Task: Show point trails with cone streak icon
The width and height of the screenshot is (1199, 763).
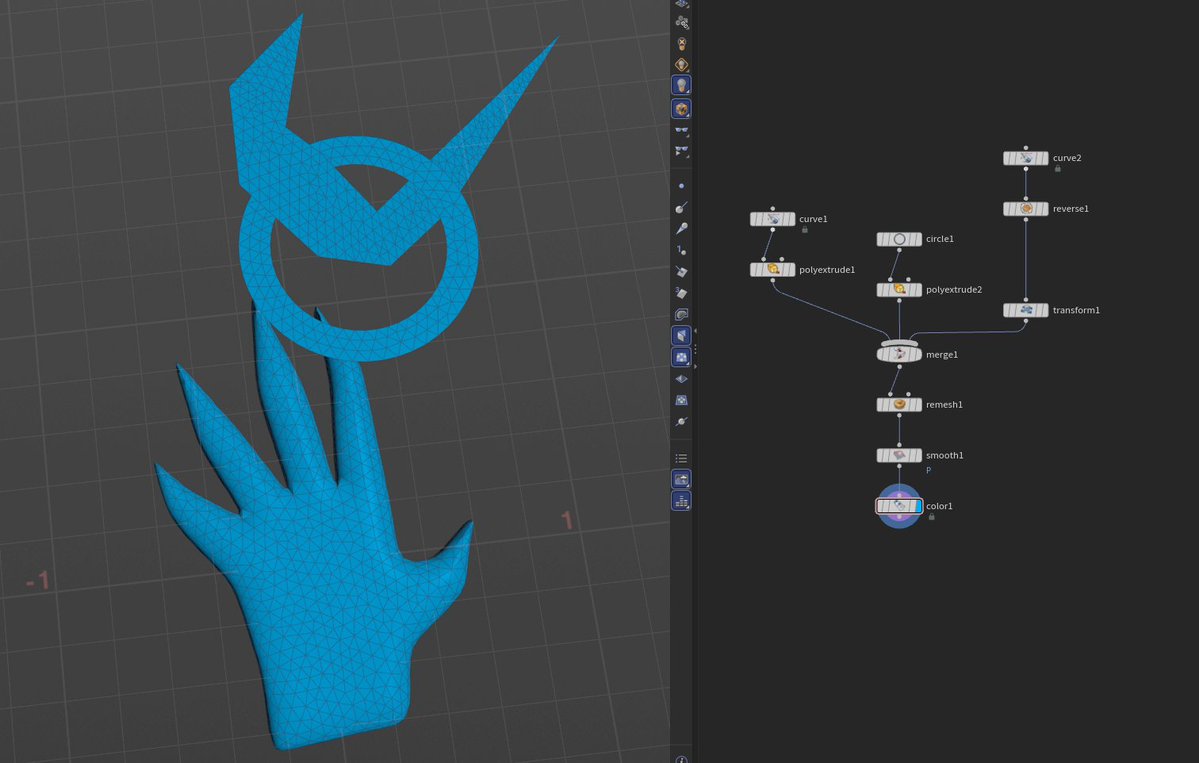Action: pos(681,228)
